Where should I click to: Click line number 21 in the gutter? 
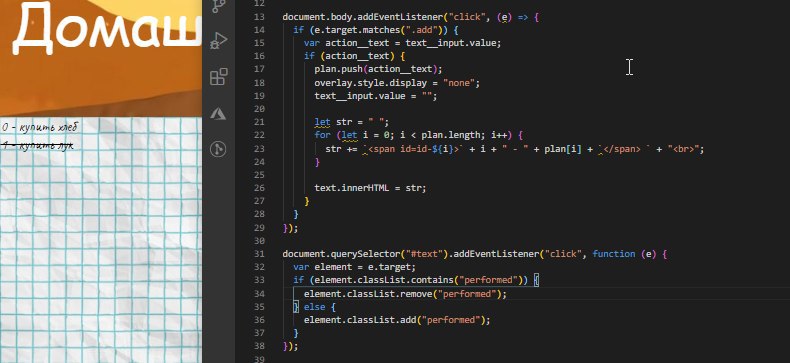[x=259, y=122]
